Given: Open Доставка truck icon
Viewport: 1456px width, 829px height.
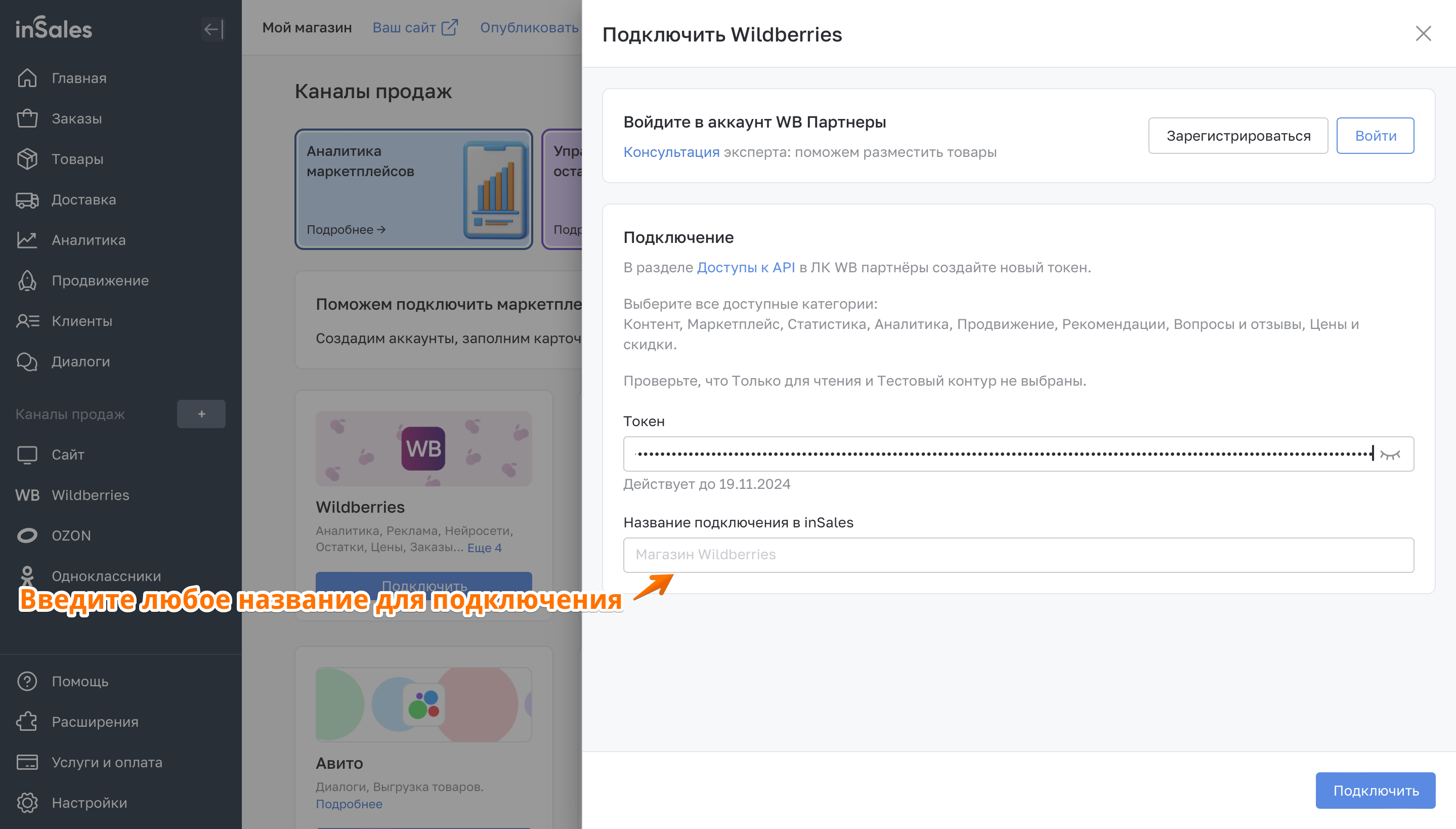Looking at the screenshot, I should tap(27, 200).
